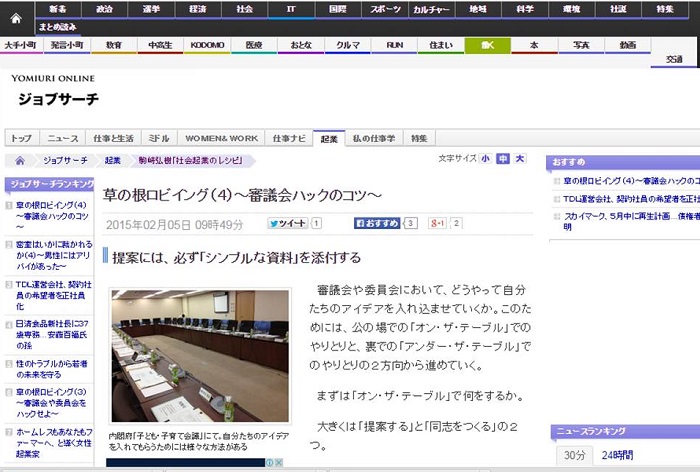
Task: Open the カルチャー section
Action: [x=431, y=9]
